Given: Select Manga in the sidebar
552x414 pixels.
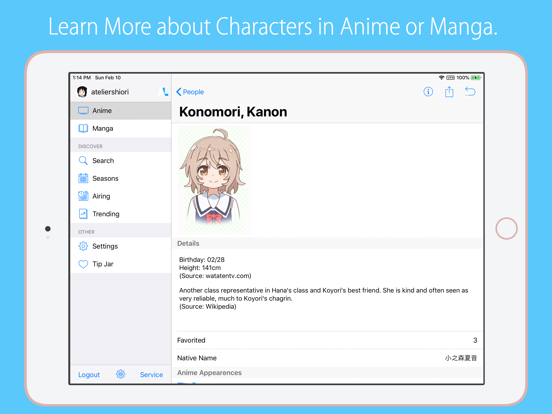Looking at the screenshot, I should (121, 128).
